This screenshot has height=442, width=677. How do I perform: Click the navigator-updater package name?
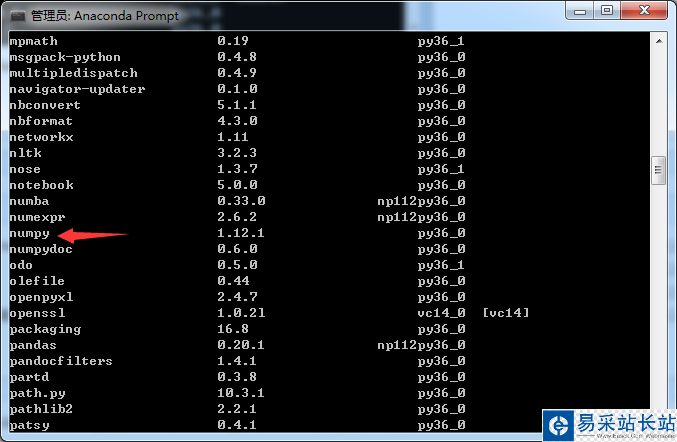pyautogui.click(x=77, y=89)
